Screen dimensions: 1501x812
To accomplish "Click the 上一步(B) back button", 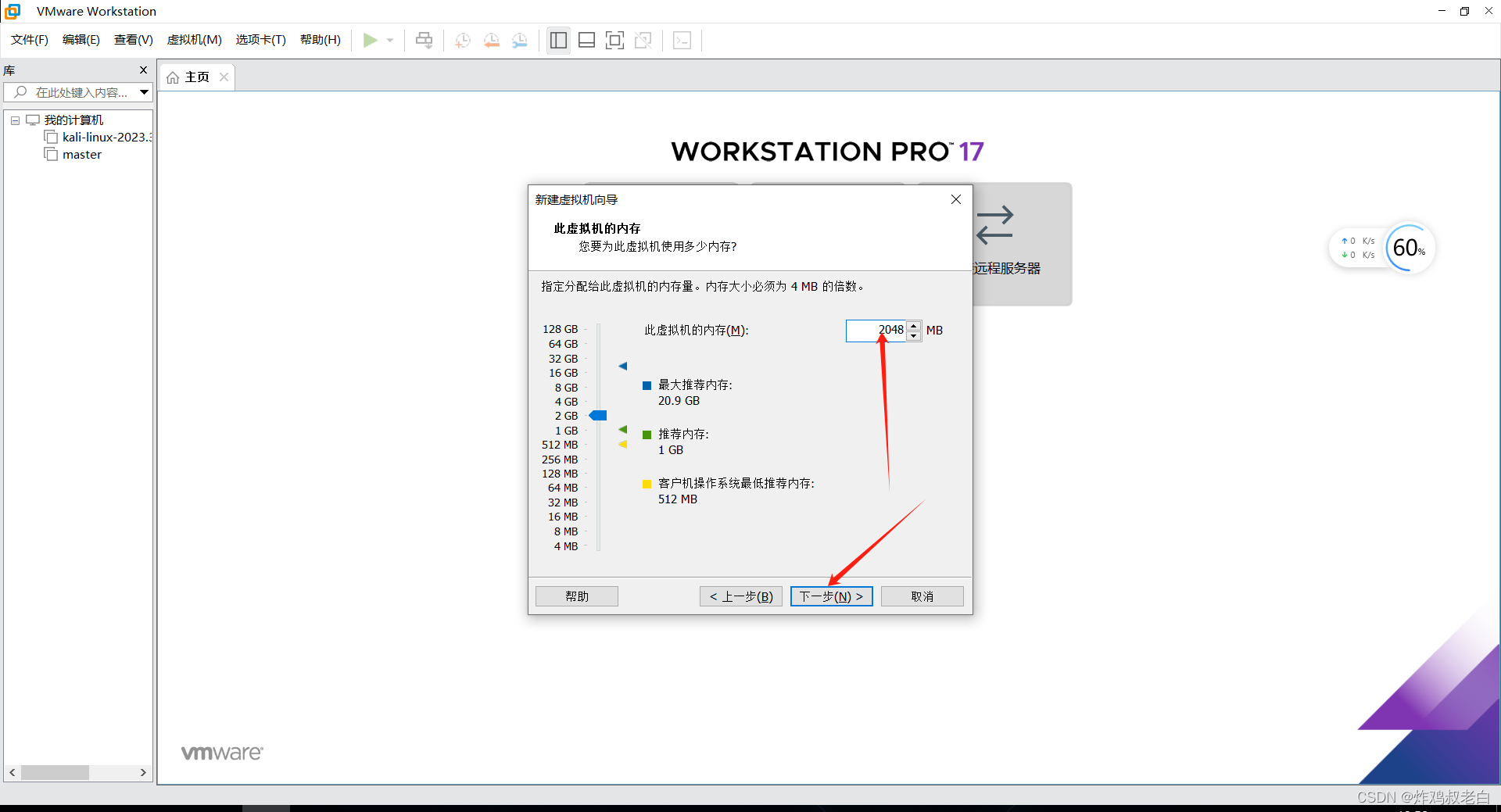I will click(741, 596).
